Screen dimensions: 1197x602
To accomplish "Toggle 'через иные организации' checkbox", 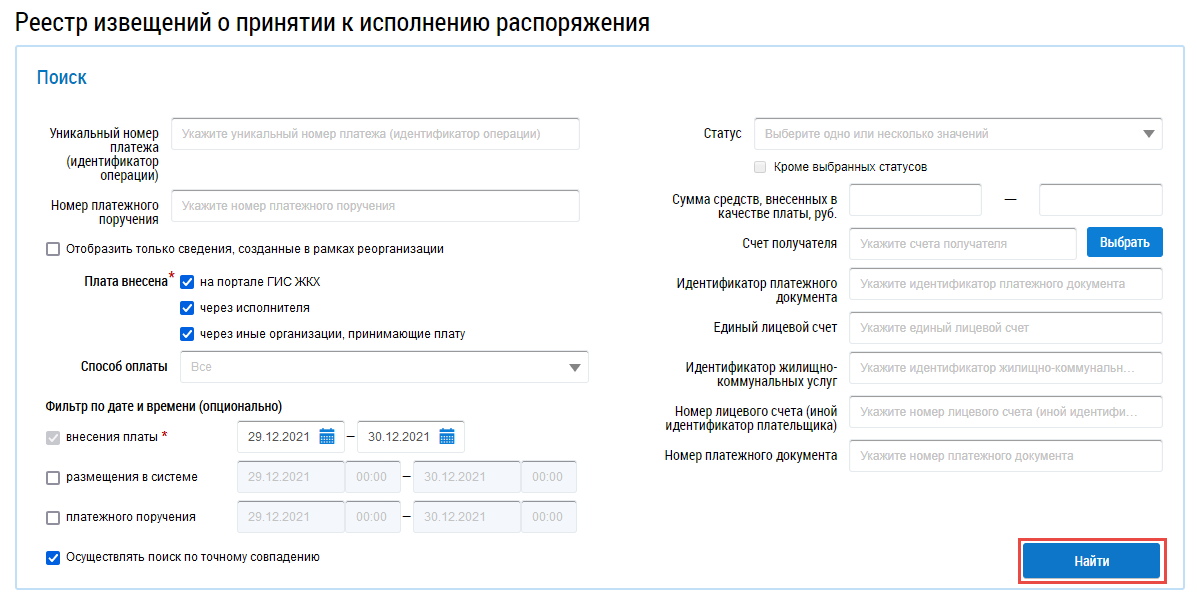I will point(187,334).
